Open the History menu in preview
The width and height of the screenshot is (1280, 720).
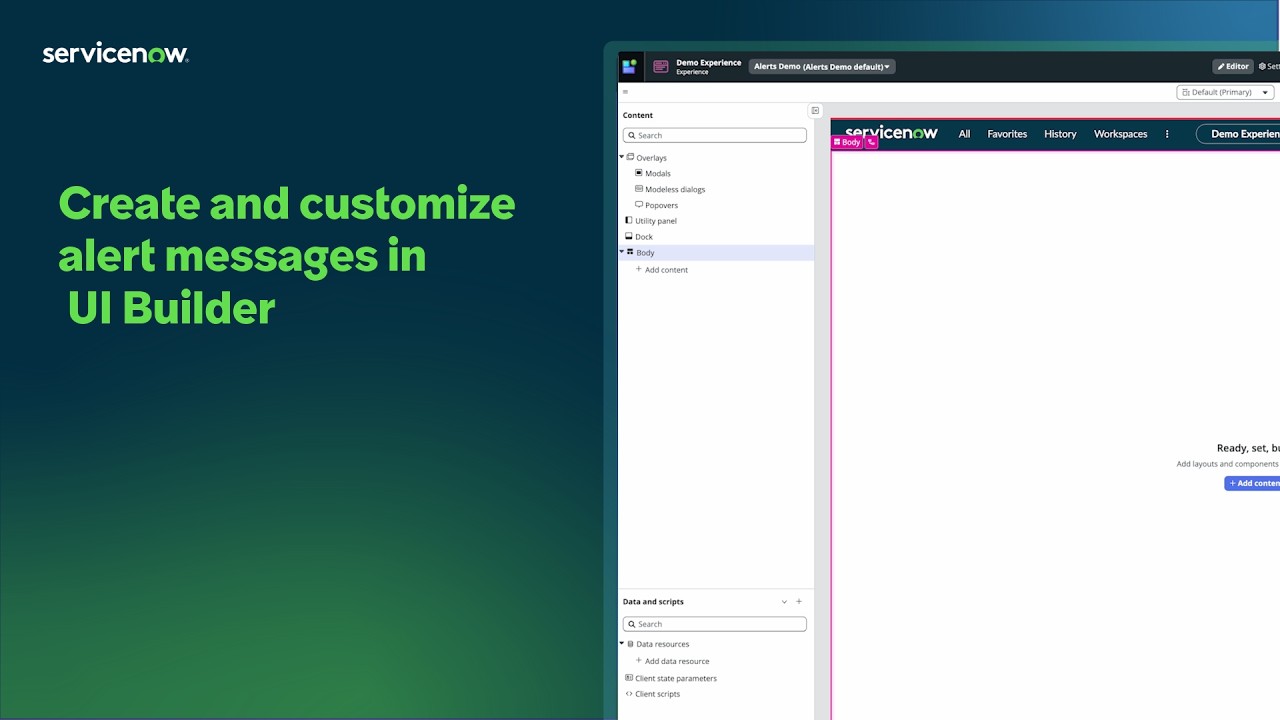(1060, 134)
